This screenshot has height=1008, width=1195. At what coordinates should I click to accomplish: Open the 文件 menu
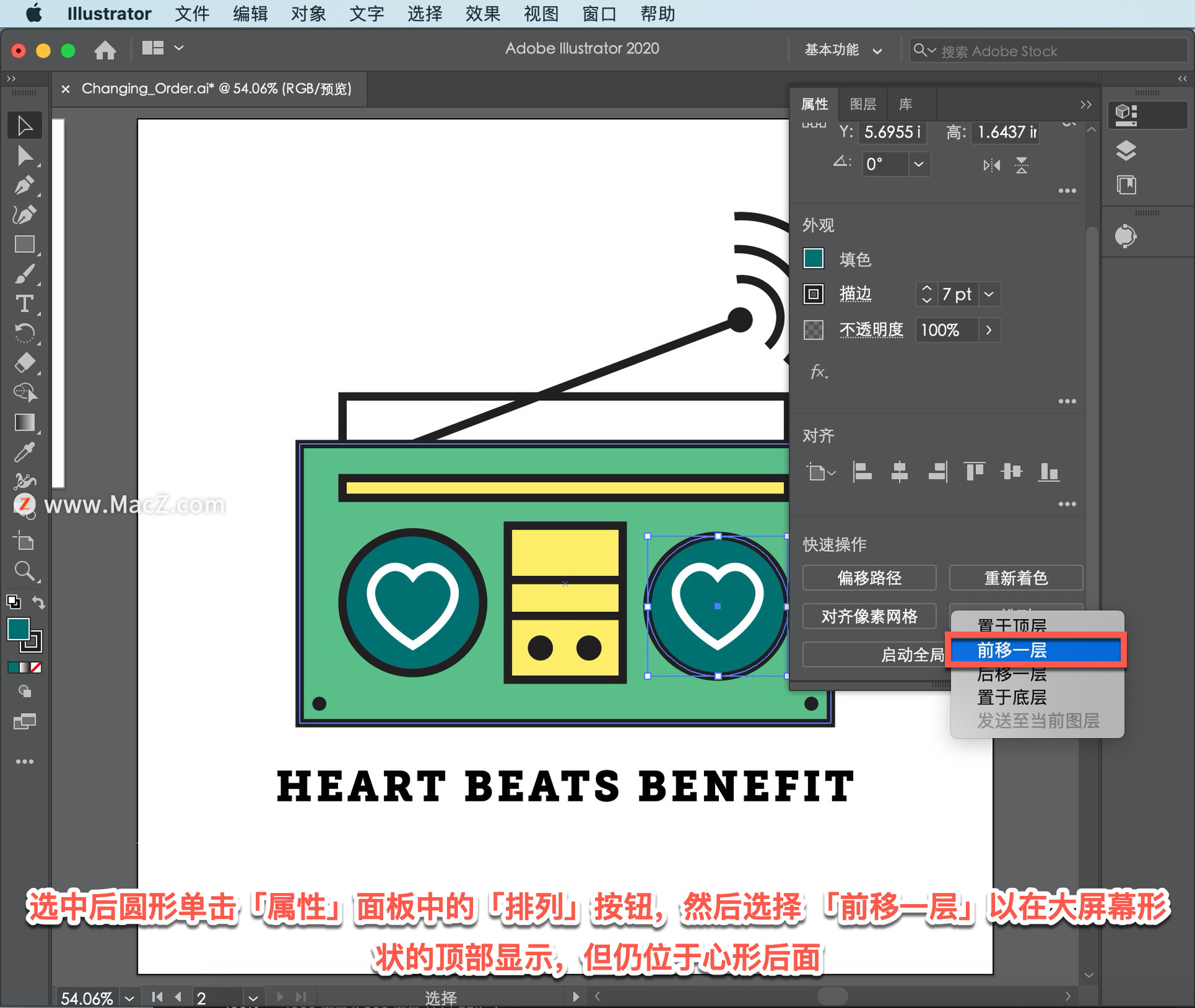[x=192, y=14]
